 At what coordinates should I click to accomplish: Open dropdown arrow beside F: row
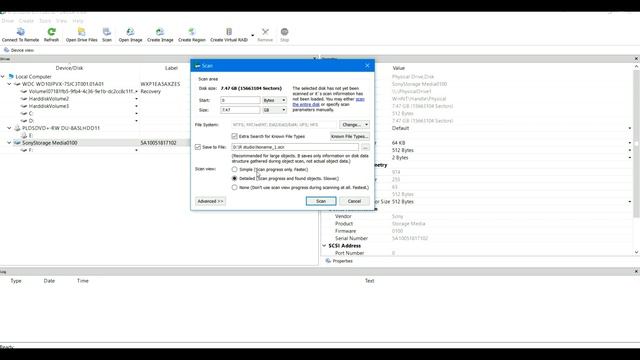136,150
